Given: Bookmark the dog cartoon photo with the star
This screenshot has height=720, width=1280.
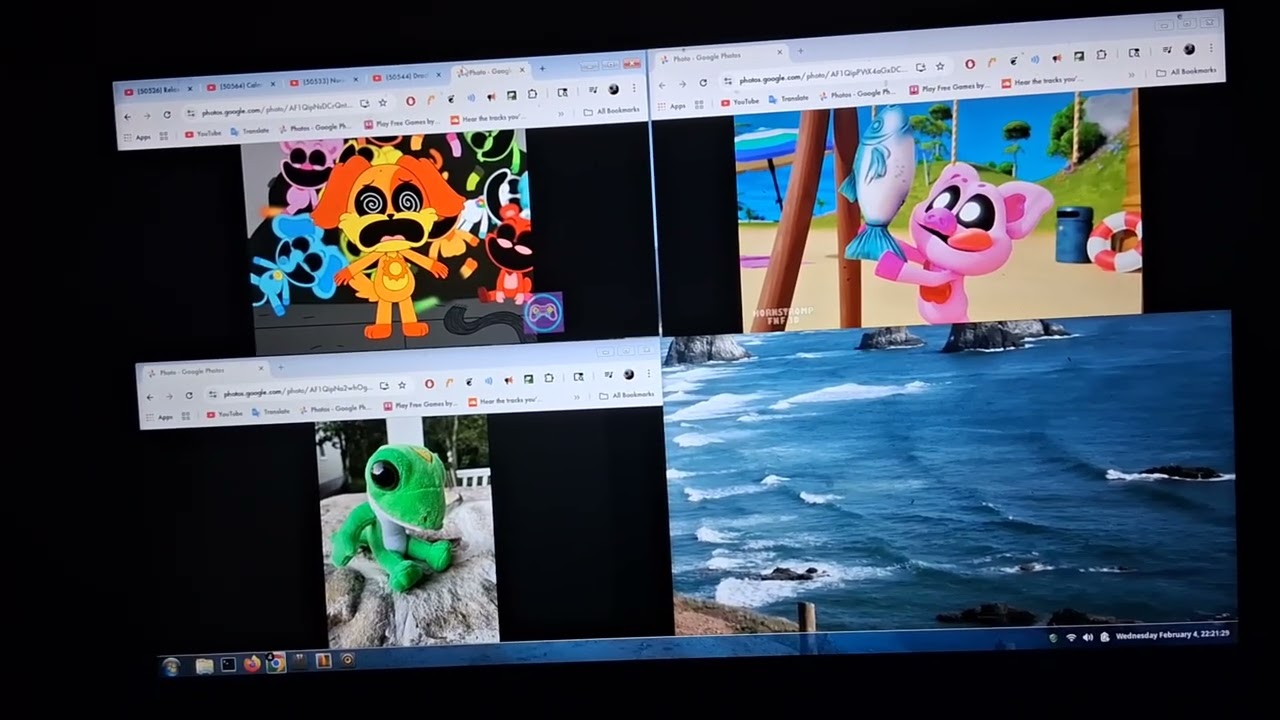Looking at the screenshot, I should click(383, 103).
